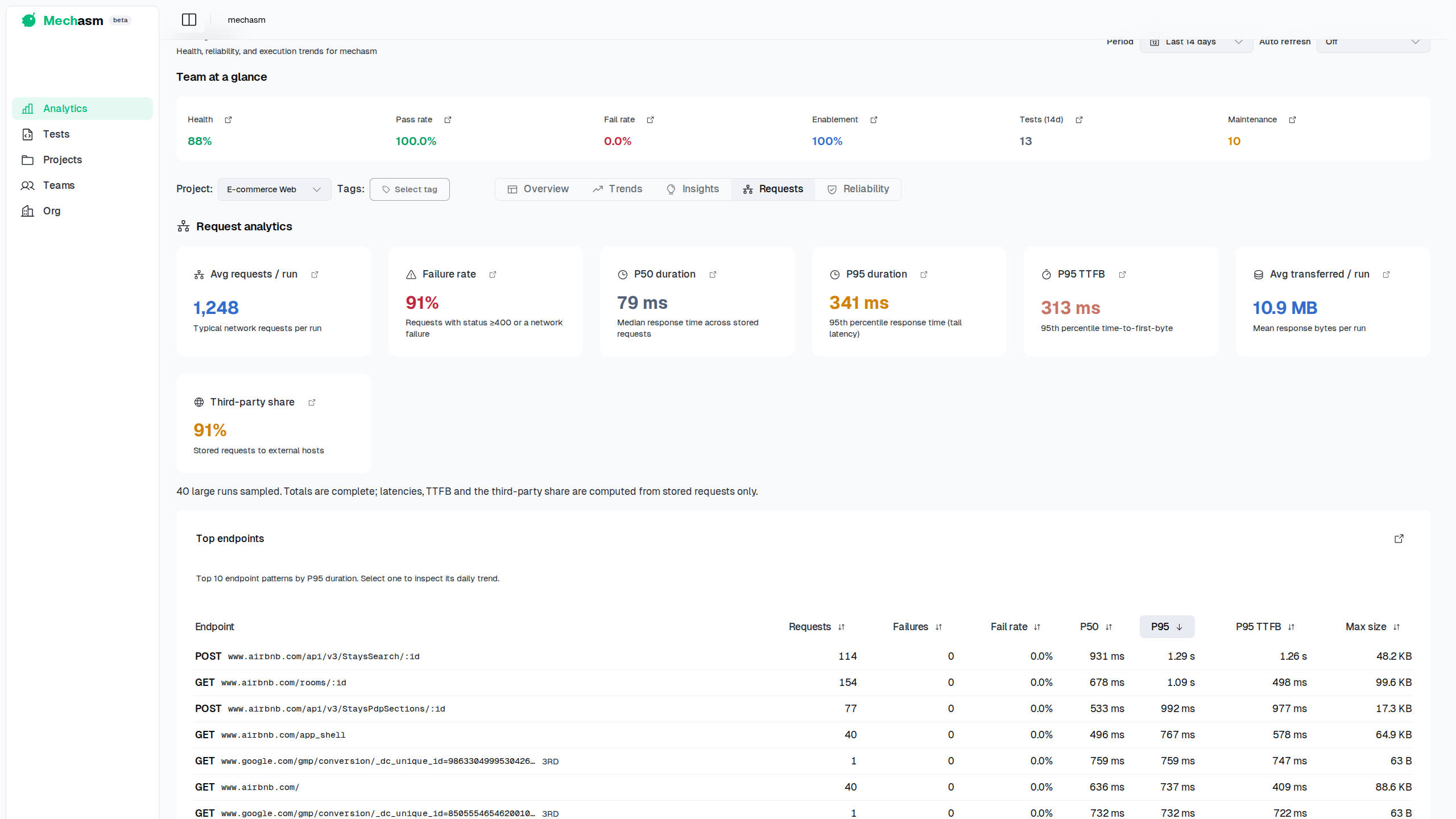Click the 313 ms P95 TTFB value
Viewport: 1456px width, 819px height.
[1070, 308]
